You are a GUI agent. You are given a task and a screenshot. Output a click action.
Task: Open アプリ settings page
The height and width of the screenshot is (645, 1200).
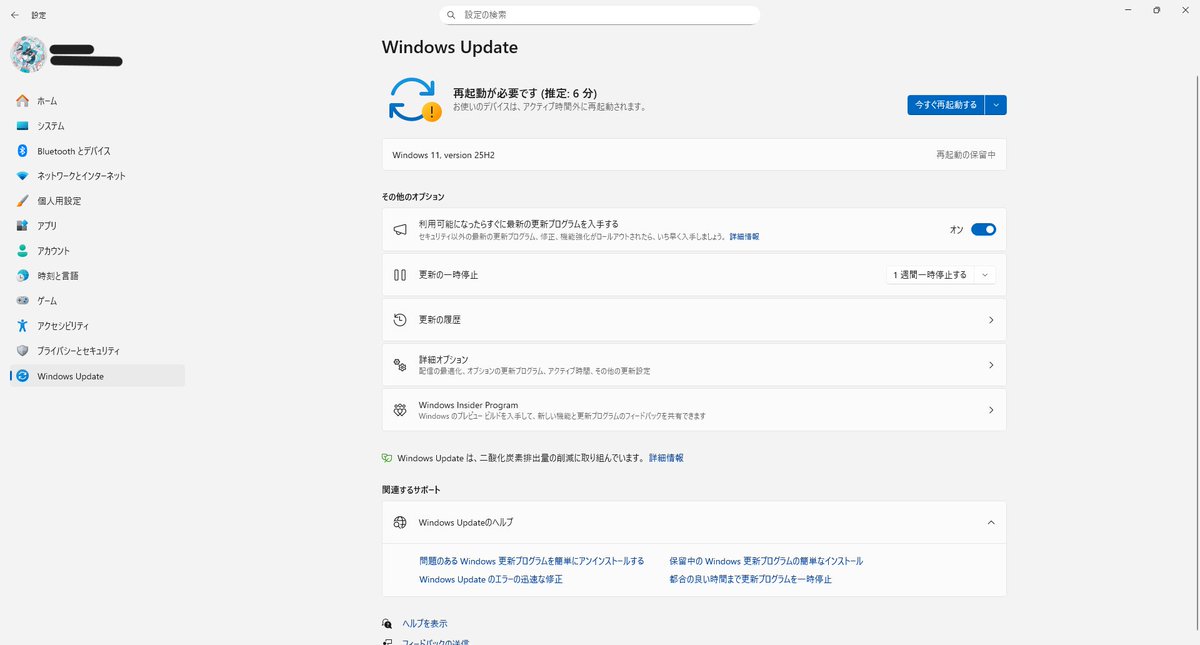pos(97,226)
